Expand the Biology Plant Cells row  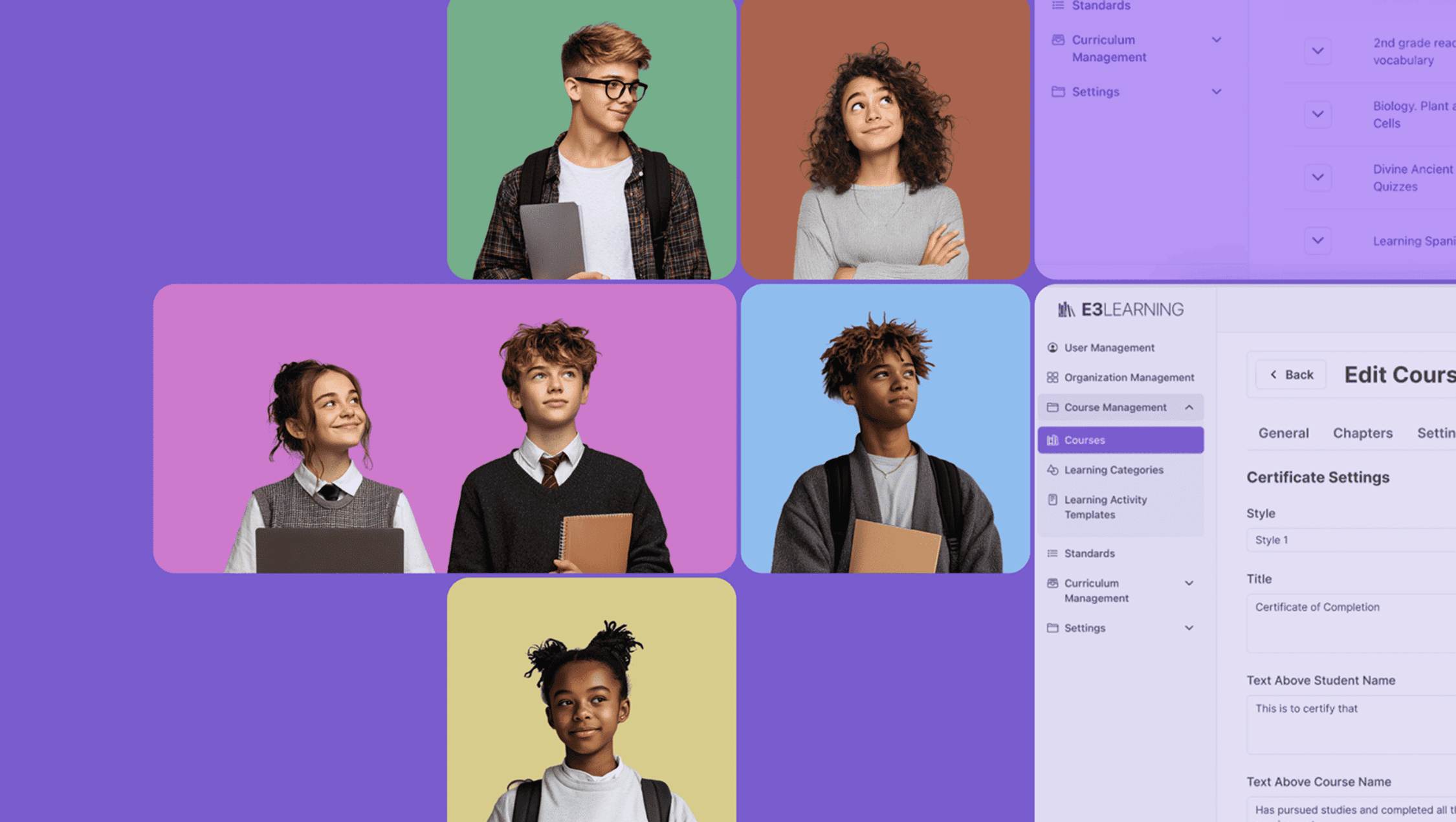[x=1318, y=114]
